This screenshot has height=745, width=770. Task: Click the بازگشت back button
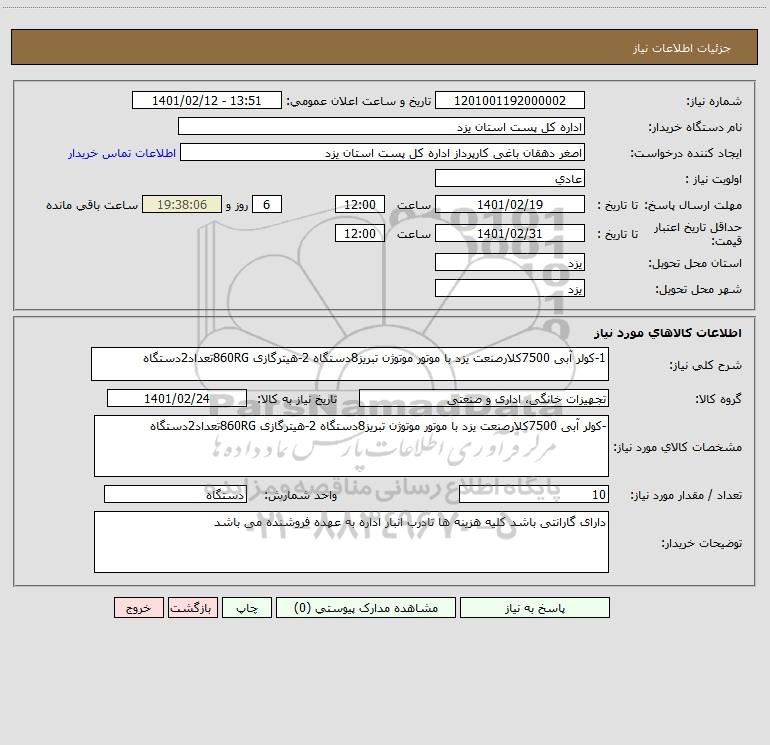pyautogui.click(x=192, y=608)
